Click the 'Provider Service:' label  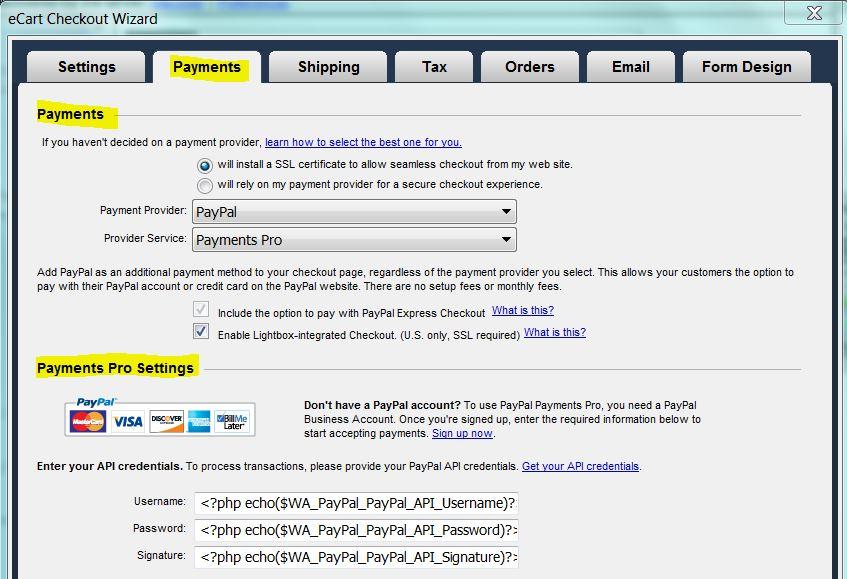pyautogui.click(x=145, y=239)
